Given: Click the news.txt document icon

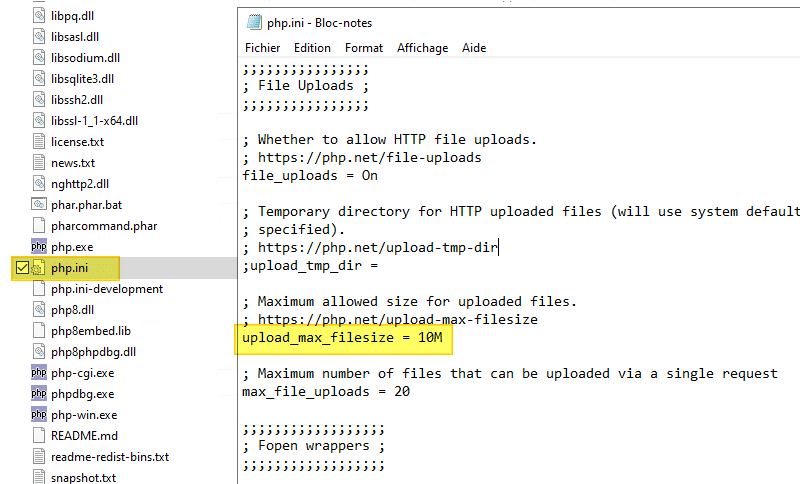Looking at the screenshot, I should tap(39, 163).
